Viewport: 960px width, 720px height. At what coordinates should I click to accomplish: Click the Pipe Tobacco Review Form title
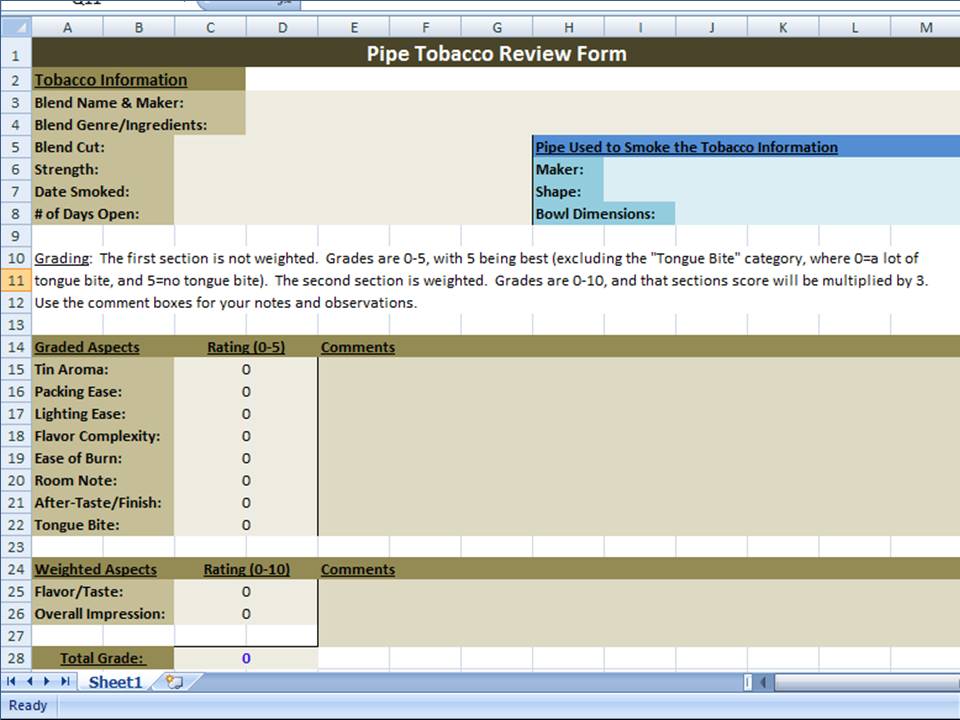pos(496,54)
